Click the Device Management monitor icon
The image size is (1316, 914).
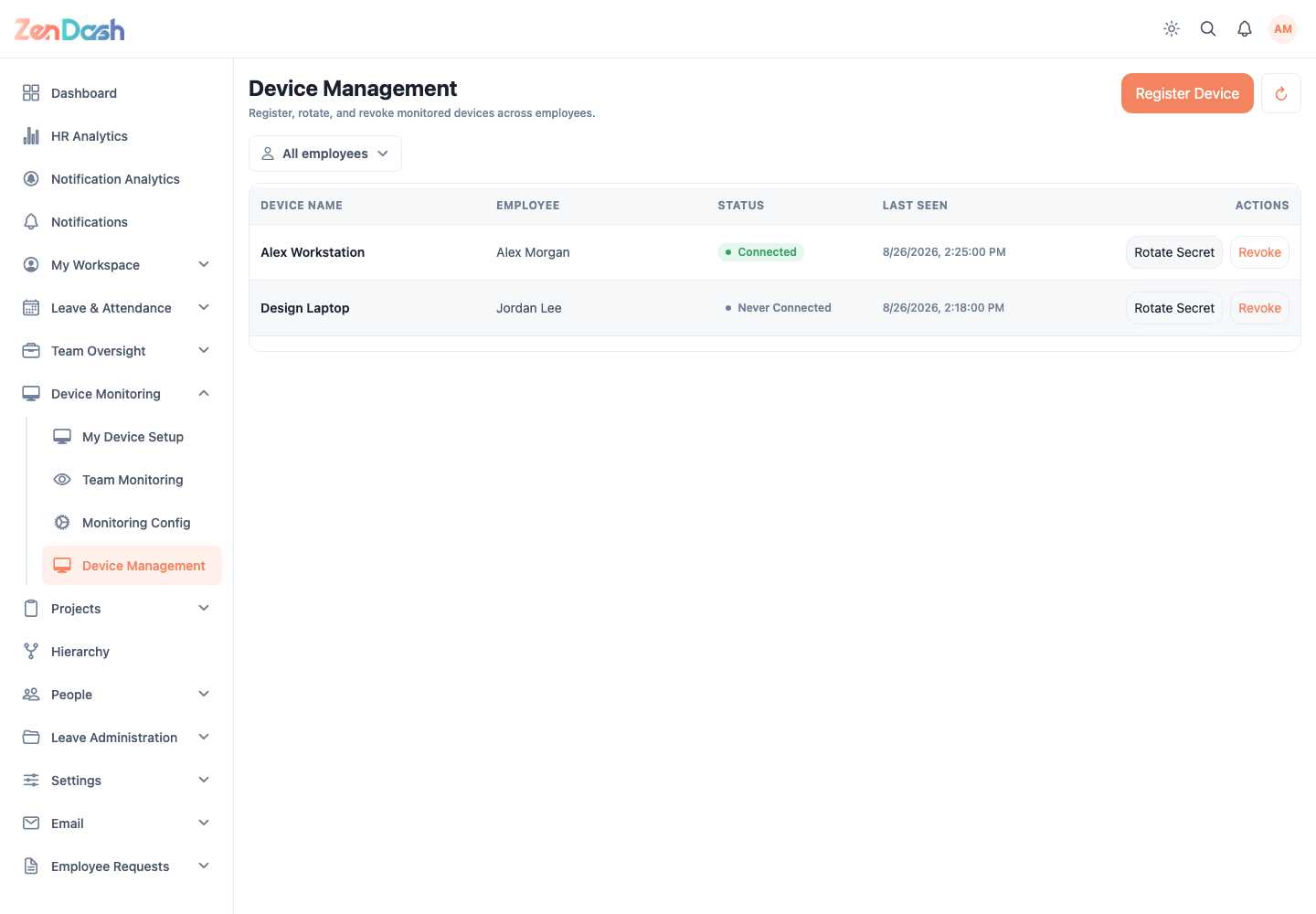(x=62, y=565)
